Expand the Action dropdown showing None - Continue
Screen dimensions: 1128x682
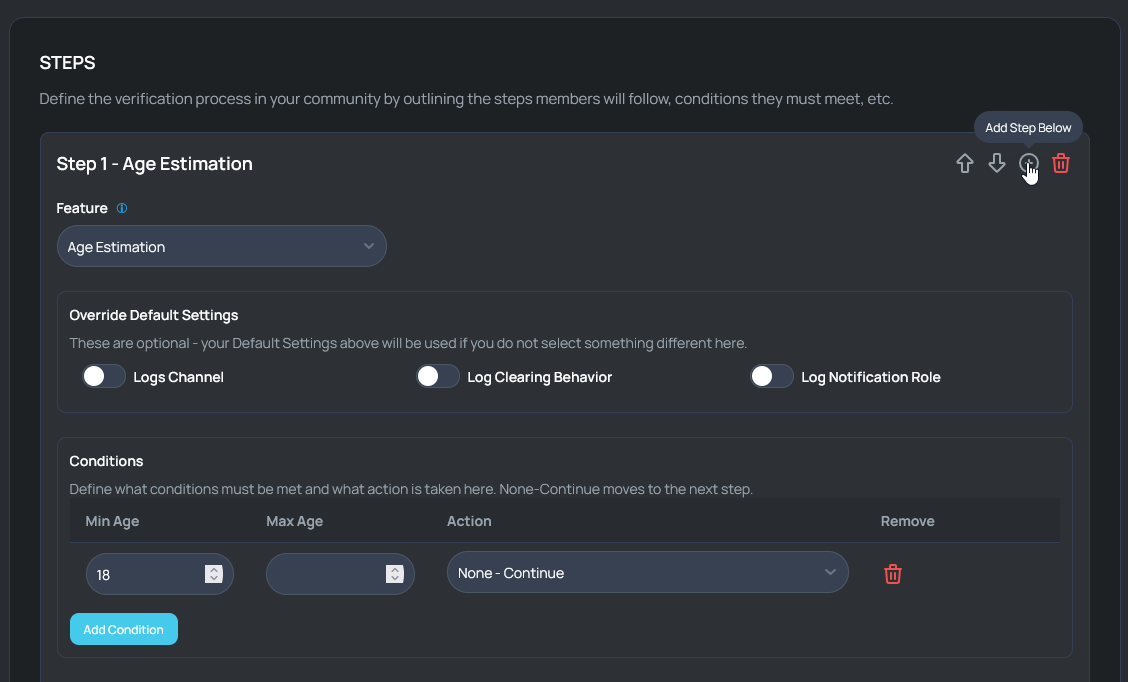tap(647, 573)
